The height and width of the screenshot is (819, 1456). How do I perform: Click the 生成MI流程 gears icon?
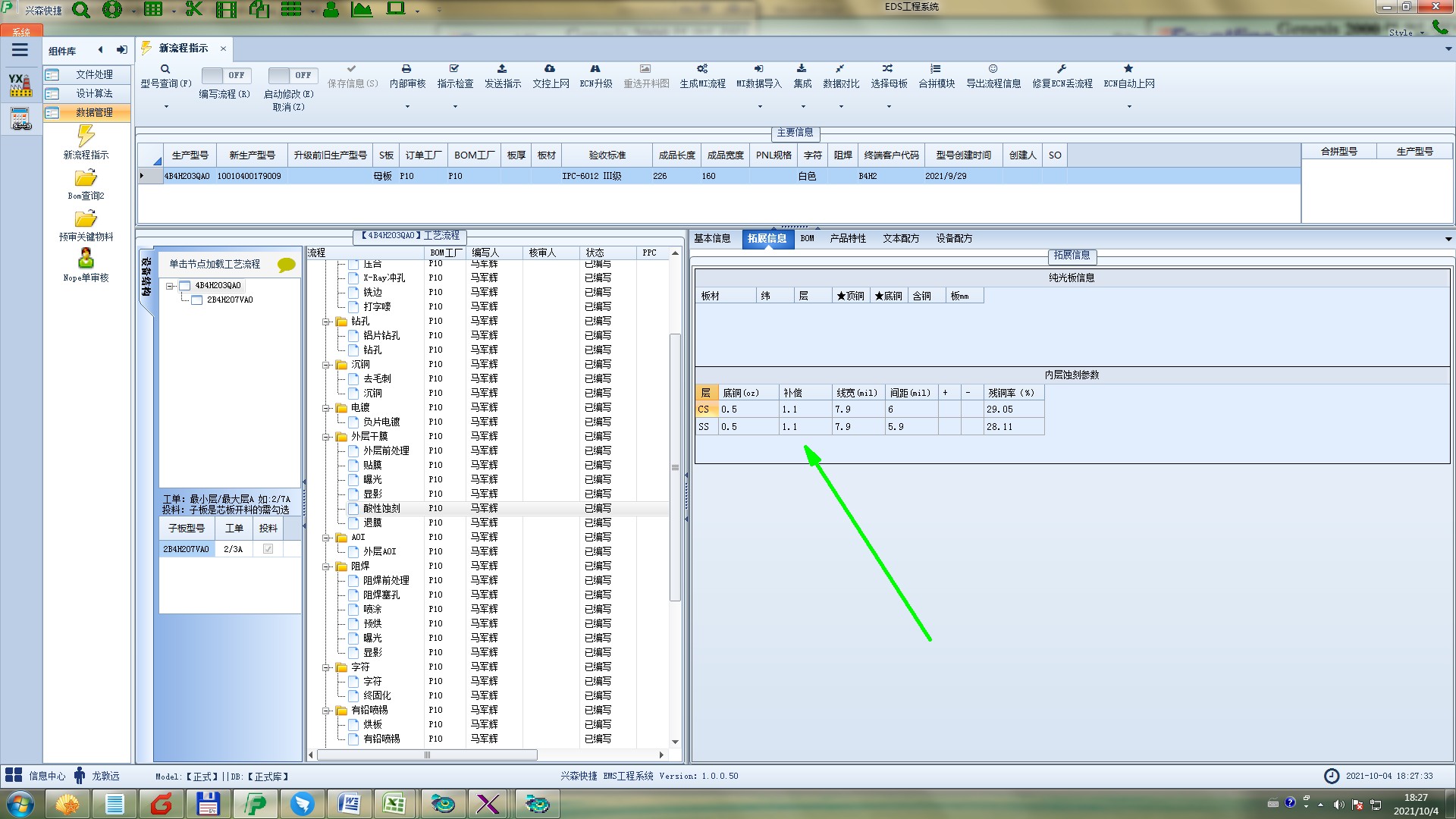702,69
